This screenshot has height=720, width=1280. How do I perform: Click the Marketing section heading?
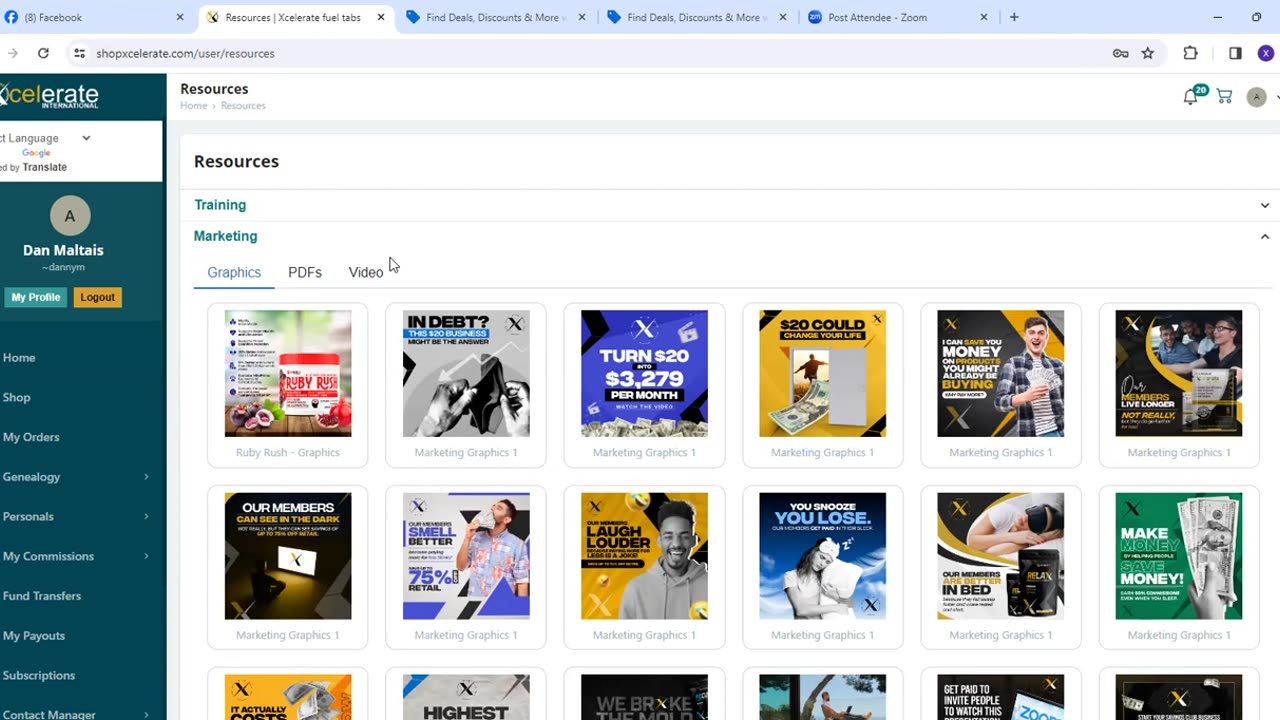(x=225, y=236)
